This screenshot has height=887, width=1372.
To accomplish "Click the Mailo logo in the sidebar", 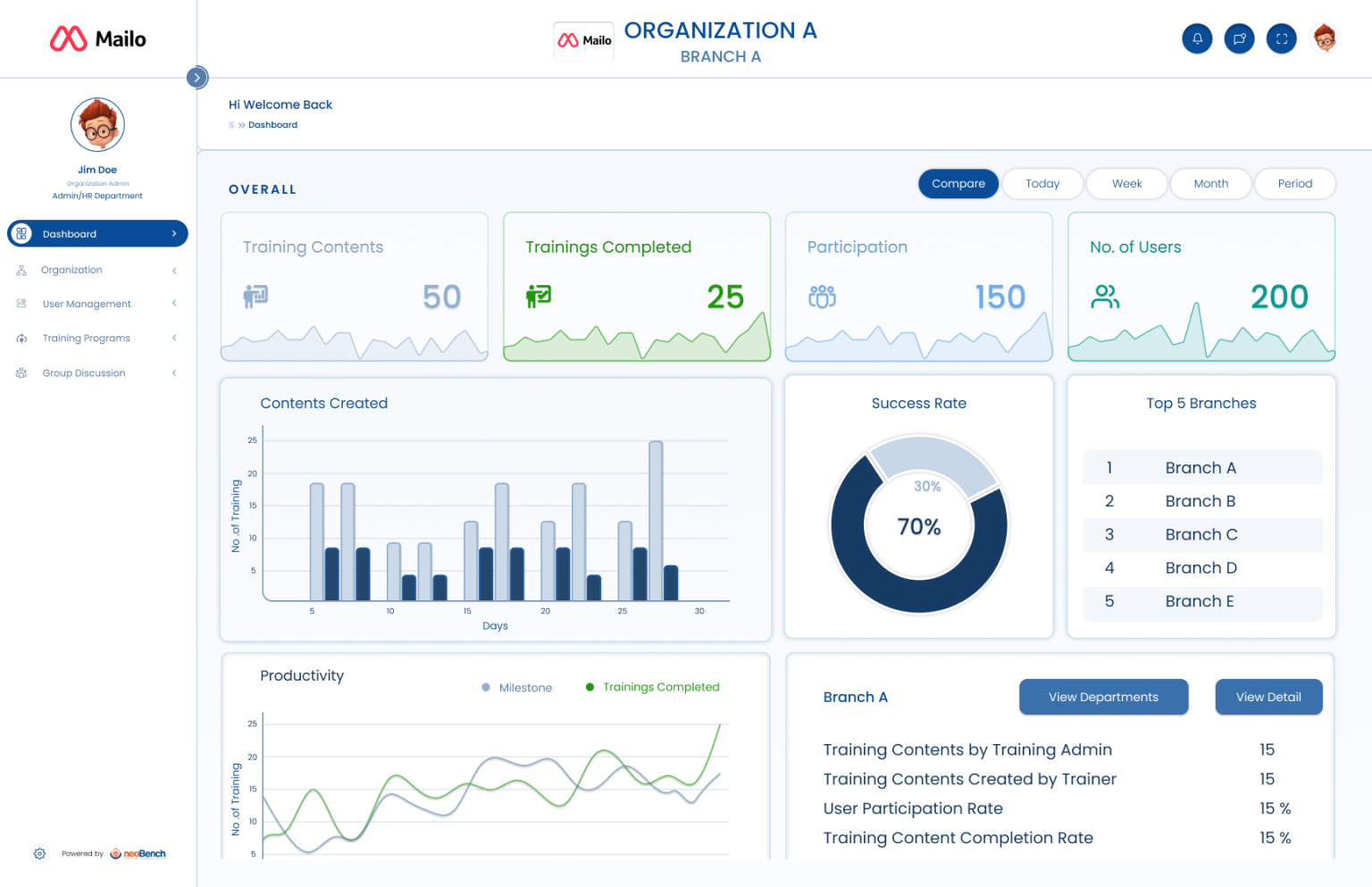I will pos(96,38).
